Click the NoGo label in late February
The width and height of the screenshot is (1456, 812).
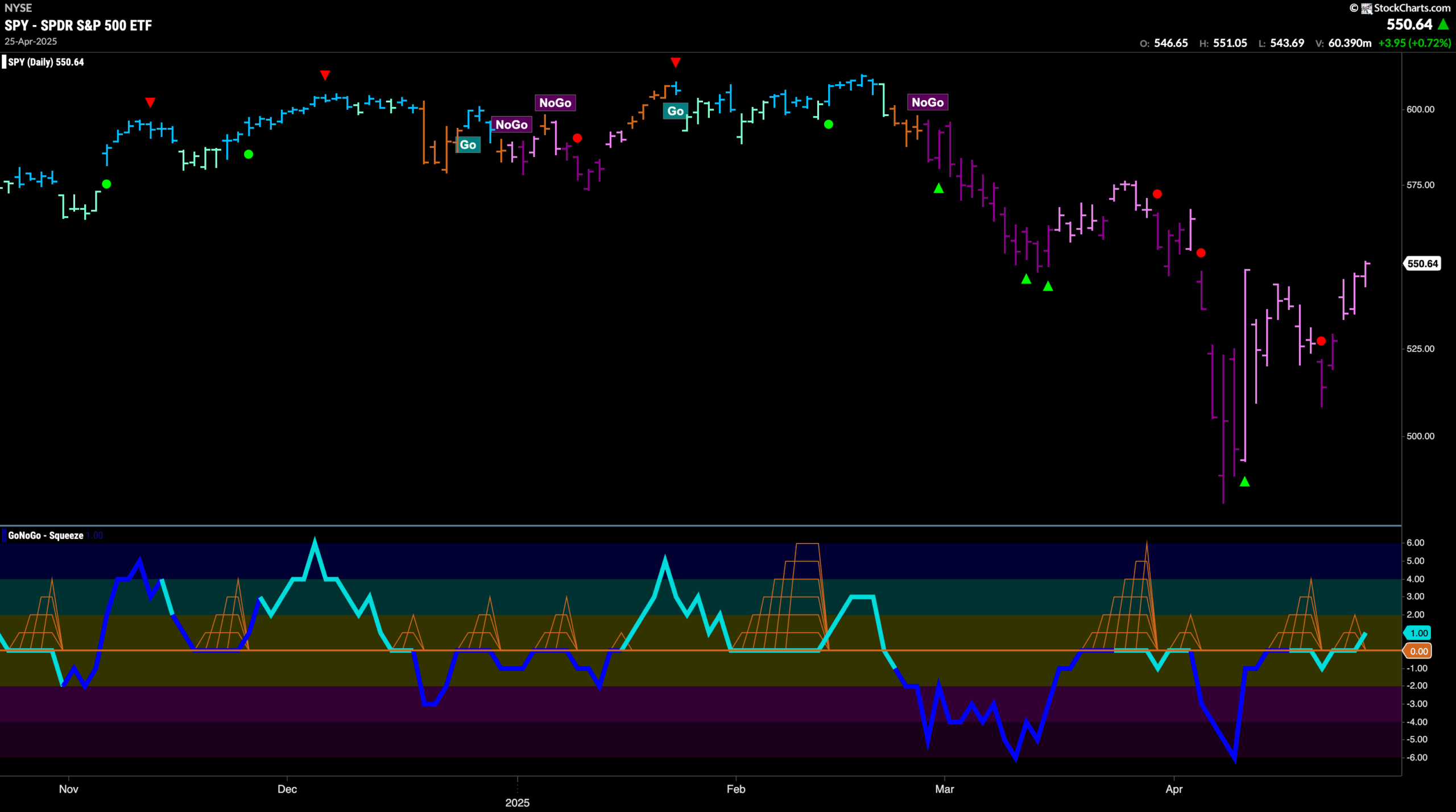click(928, 102)
